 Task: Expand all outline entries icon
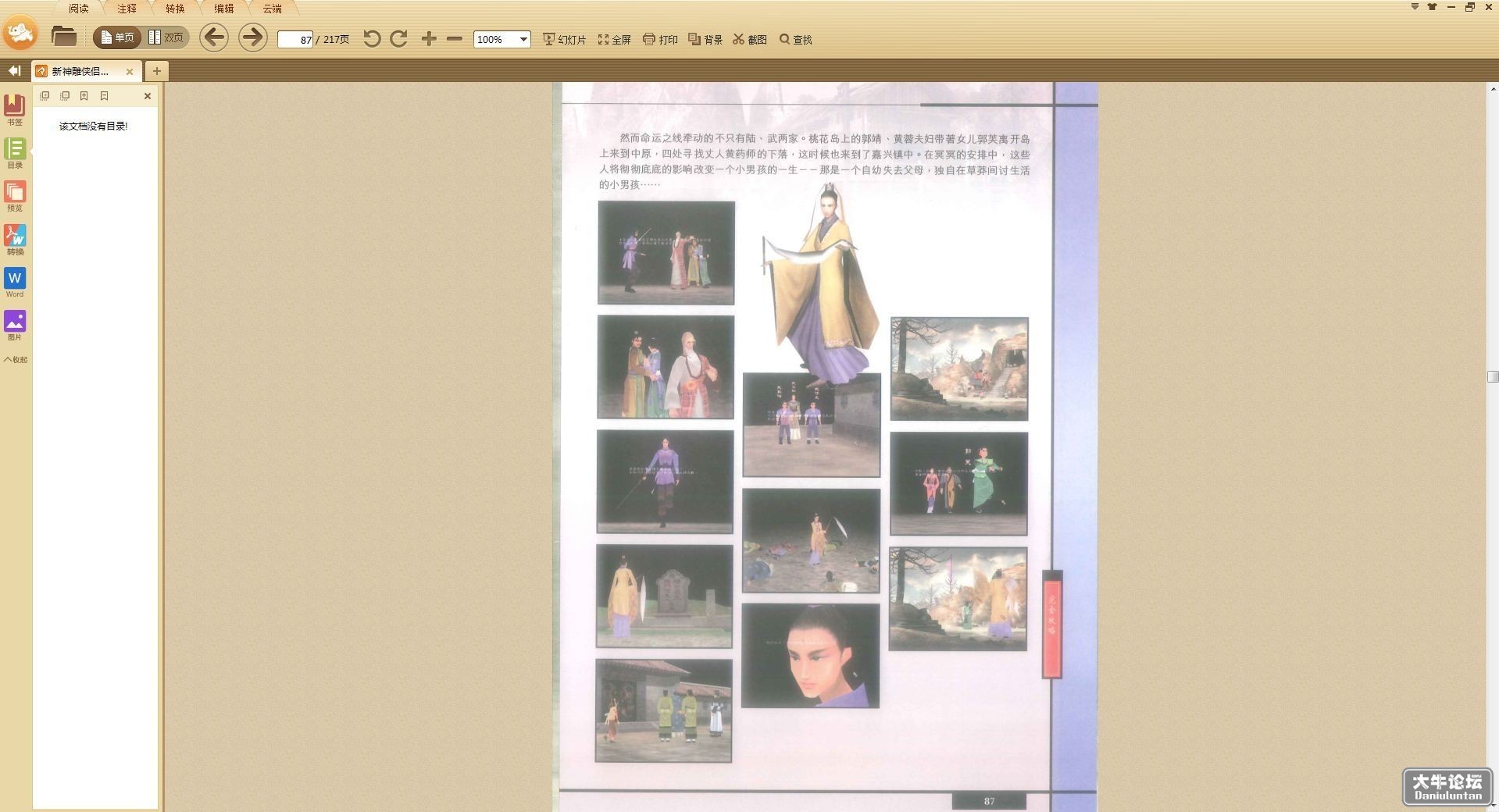(45, 96)
